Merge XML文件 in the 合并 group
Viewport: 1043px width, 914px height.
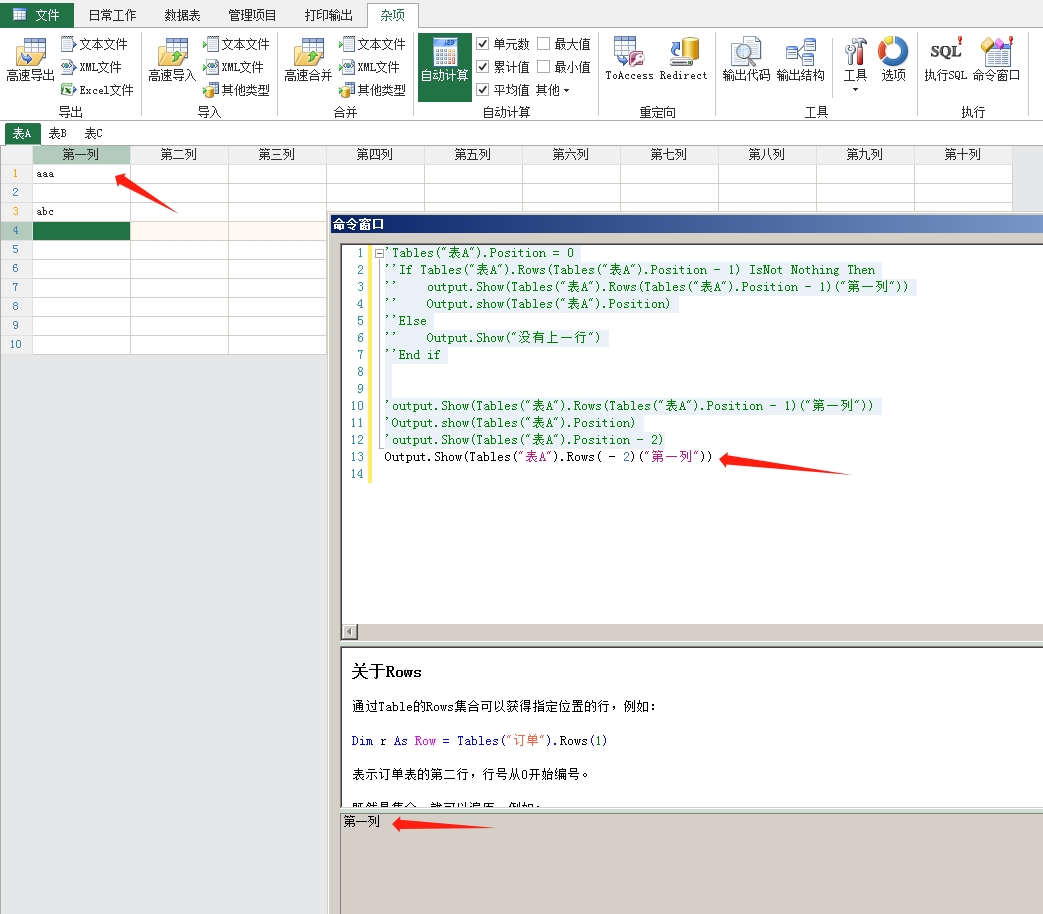coord(369,67)
